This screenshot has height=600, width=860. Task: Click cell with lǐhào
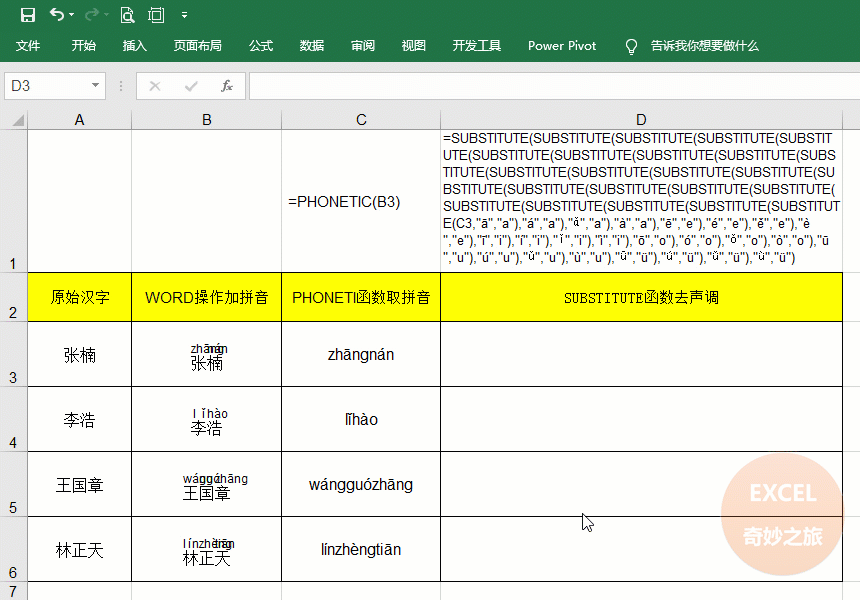[361, 419]
